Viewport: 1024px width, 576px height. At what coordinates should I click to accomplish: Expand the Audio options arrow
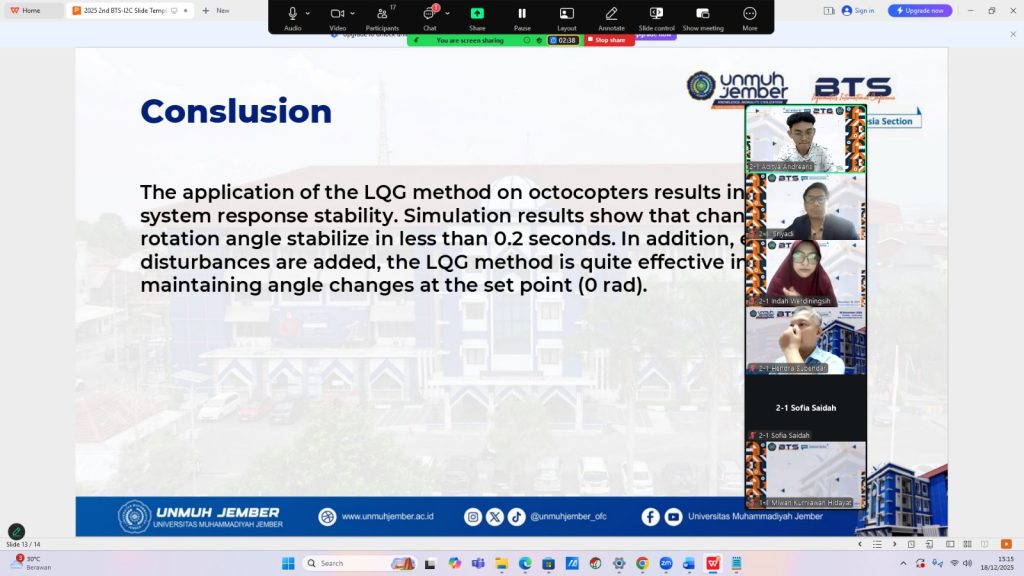(308, 14)
